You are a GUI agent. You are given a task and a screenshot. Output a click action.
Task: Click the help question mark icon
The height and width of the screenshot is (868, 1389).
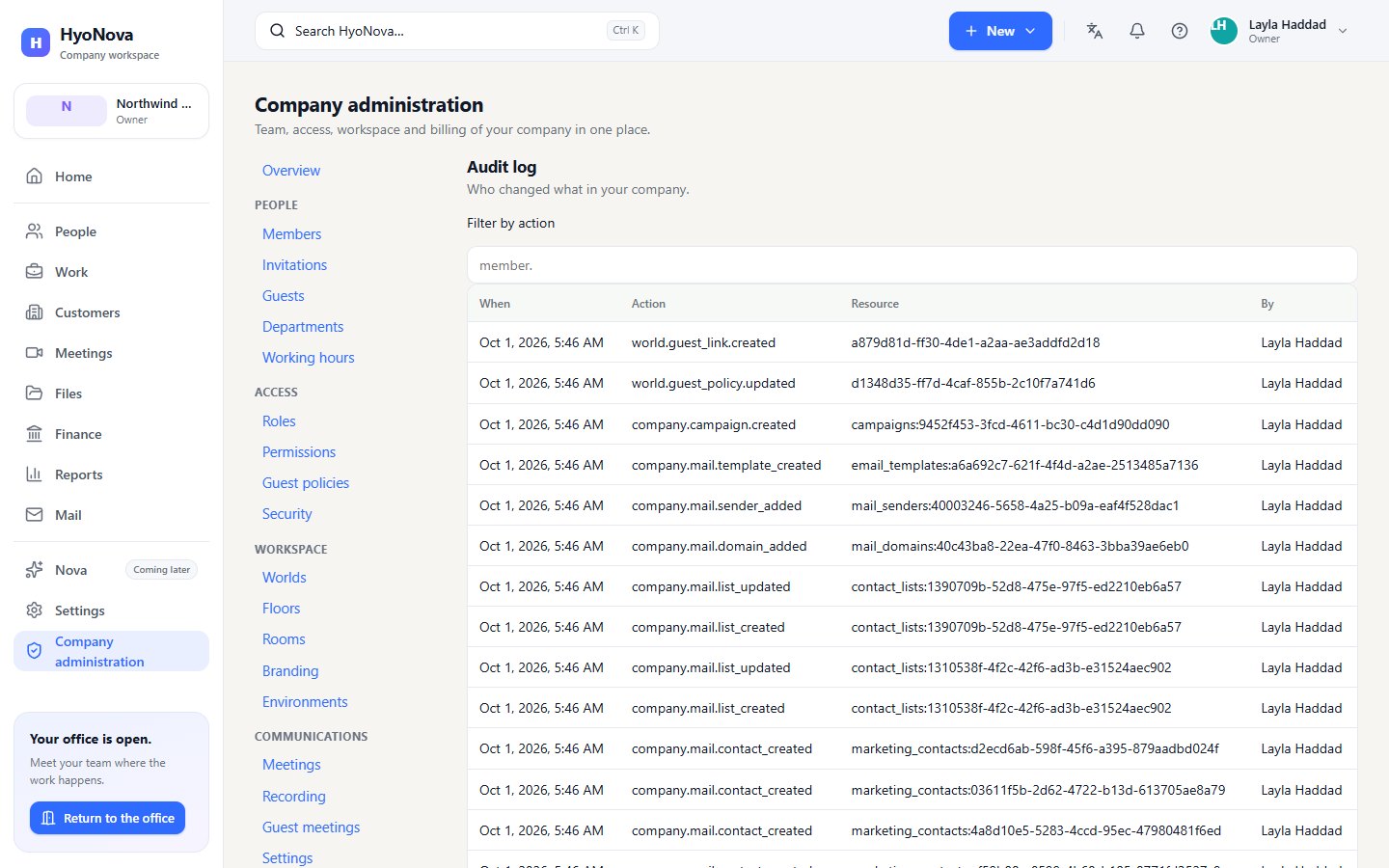tap(1180, 31)
